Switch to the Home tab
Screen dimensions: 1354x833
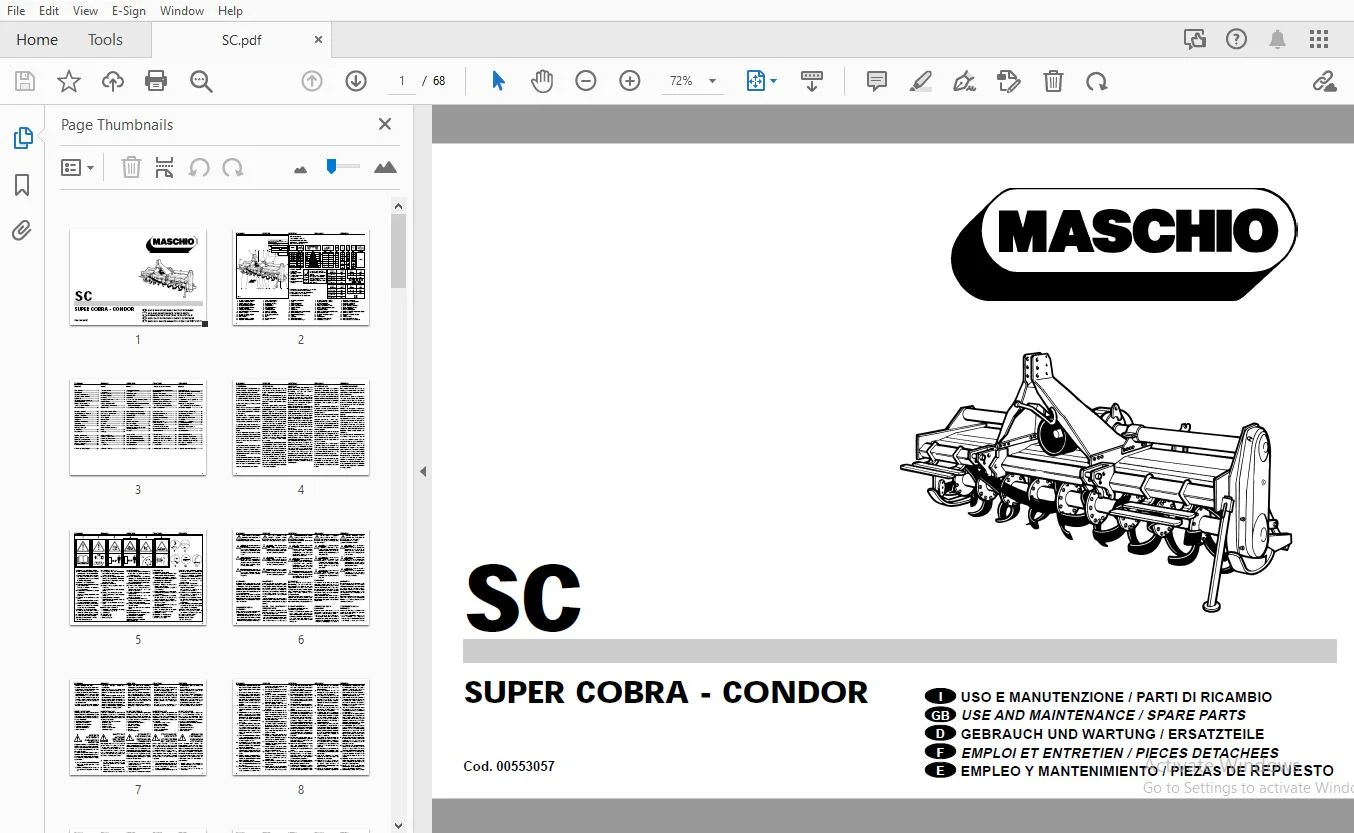coord(37,40)
